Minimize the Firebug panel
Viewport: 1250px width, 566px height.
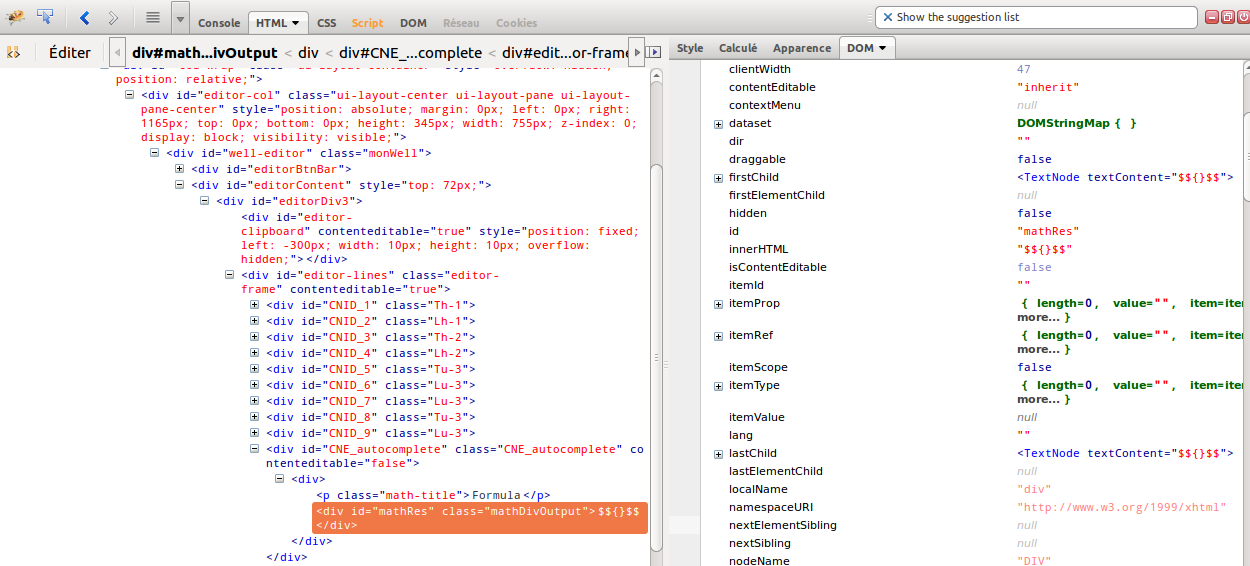coord(1212,17)
